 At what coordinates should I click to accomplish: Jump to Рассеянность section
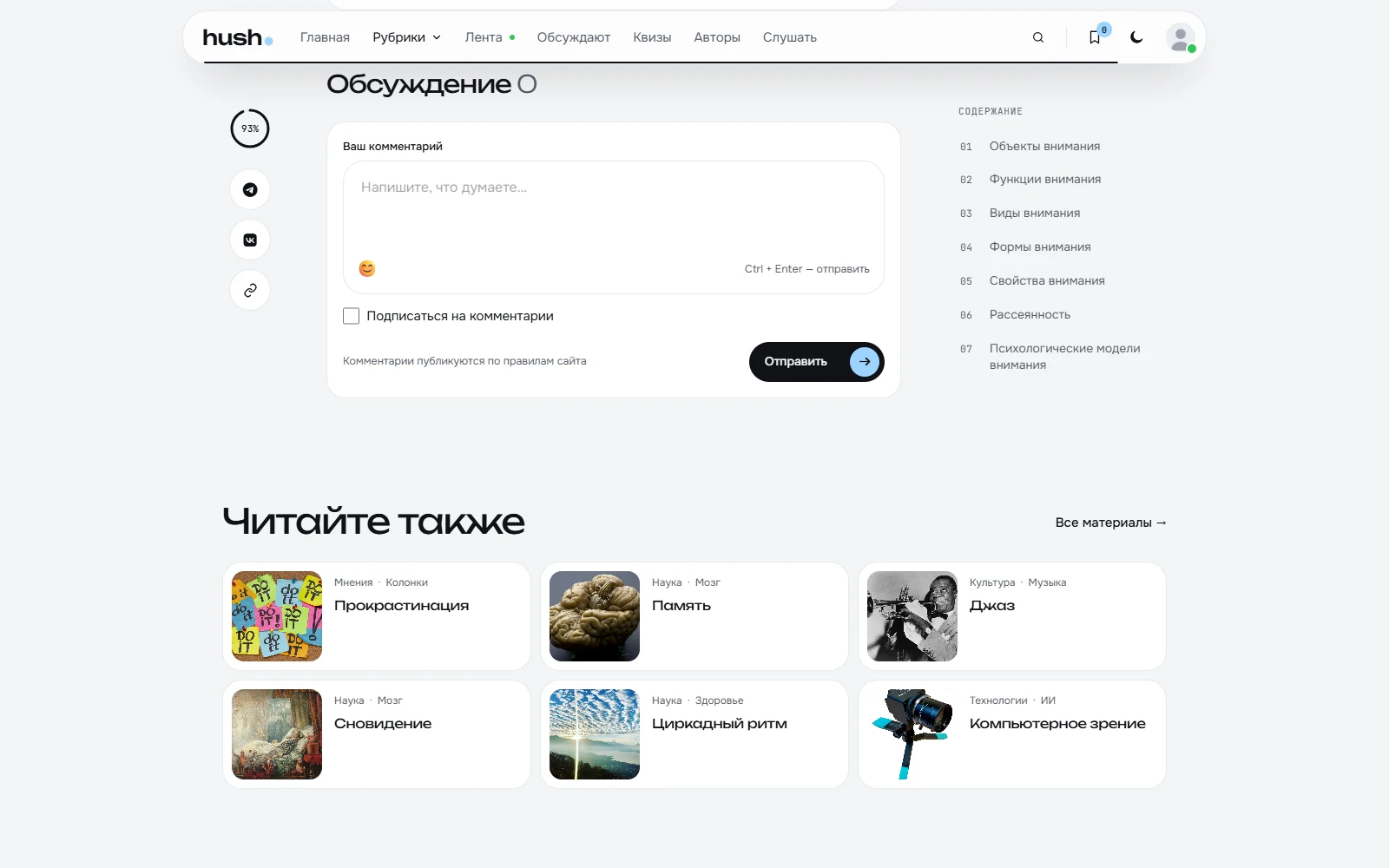coord(1030,314)
